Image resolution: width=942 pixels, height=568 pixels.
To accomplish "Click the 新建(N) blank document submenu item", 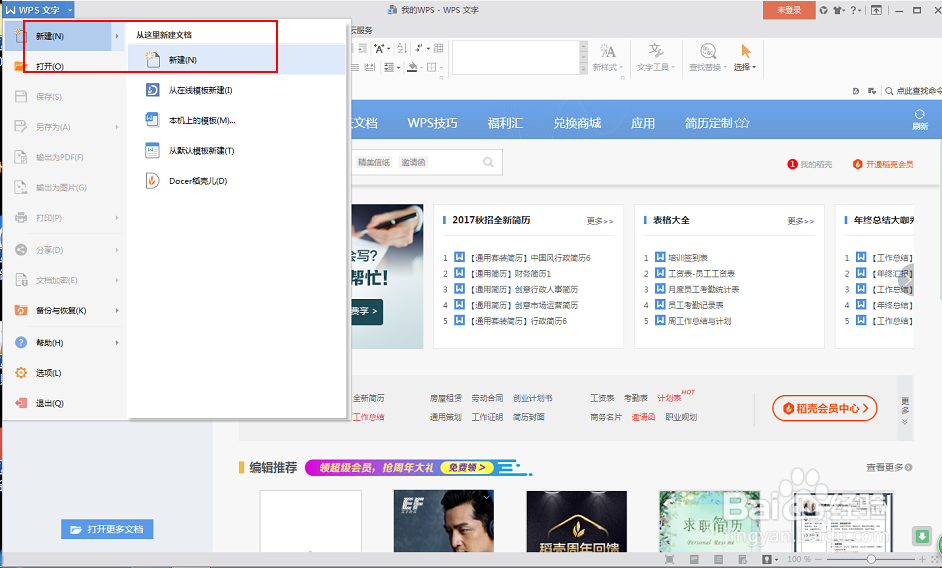I will coord(237,60).
